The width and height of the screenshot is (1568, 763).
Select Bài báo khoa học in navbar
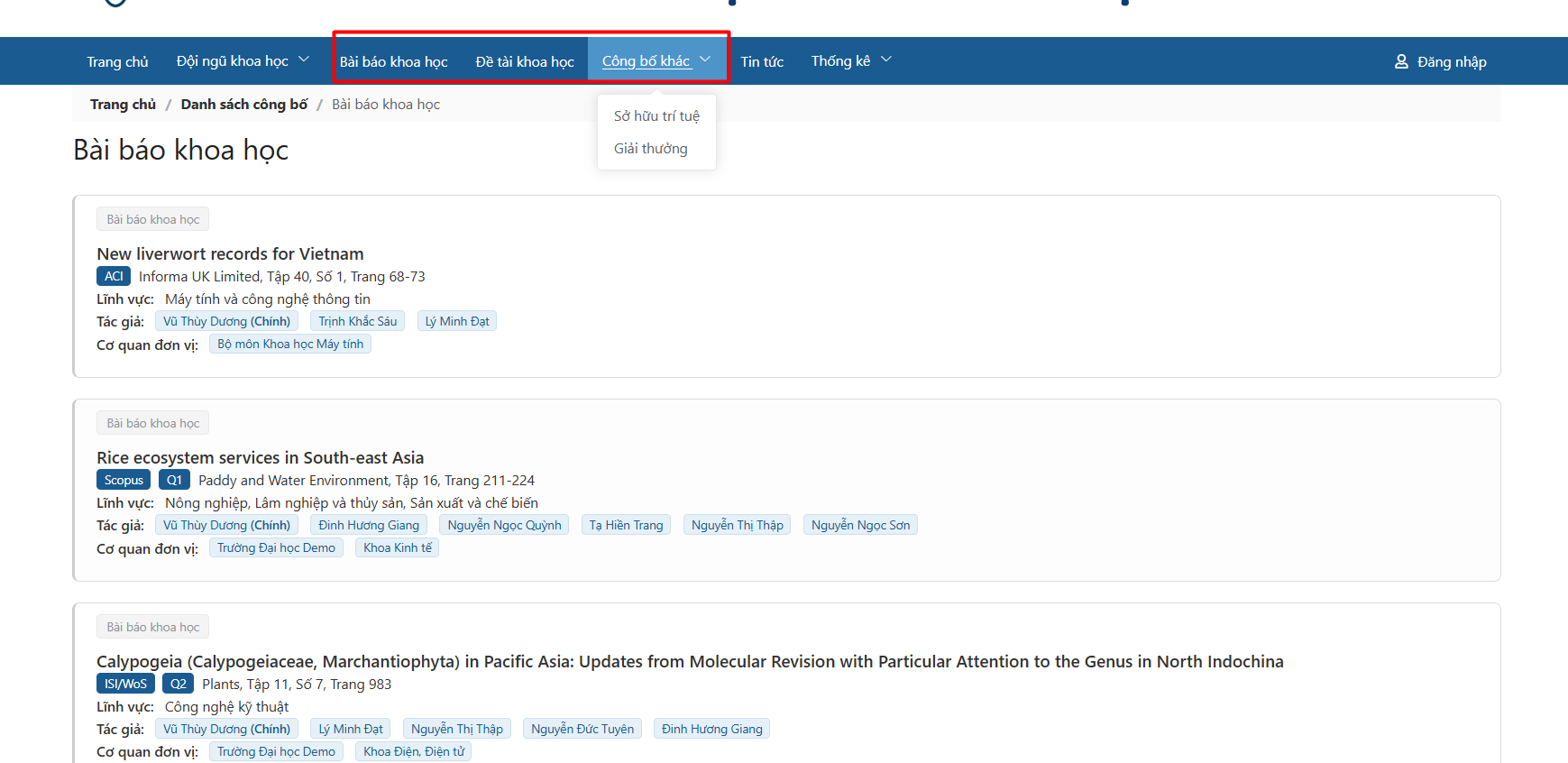click(393, 61)
